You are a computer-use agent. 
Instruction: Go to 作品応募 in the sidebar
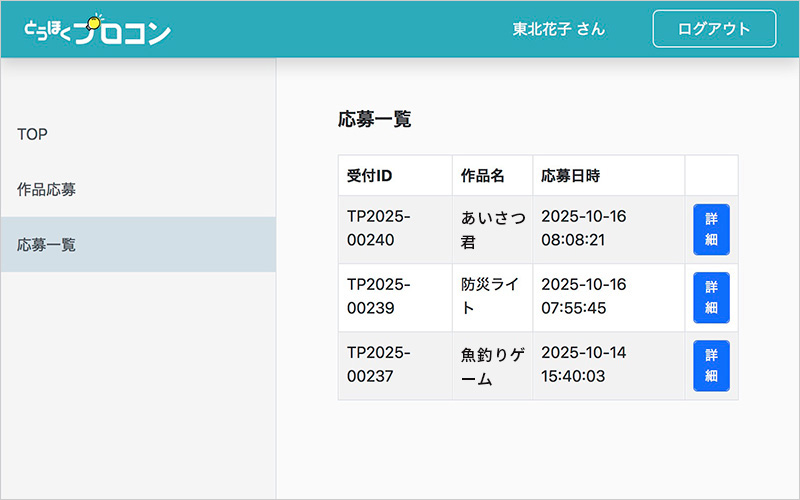click(x=46, y=189)
